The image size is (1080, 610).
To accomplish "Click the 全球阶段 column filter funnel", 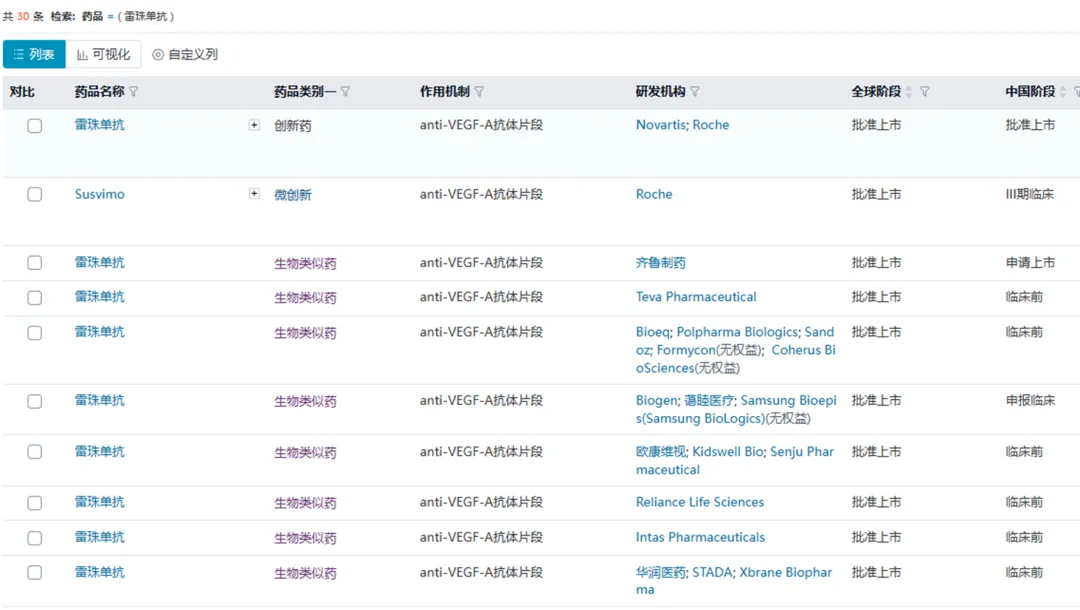I will pos(924,92).
